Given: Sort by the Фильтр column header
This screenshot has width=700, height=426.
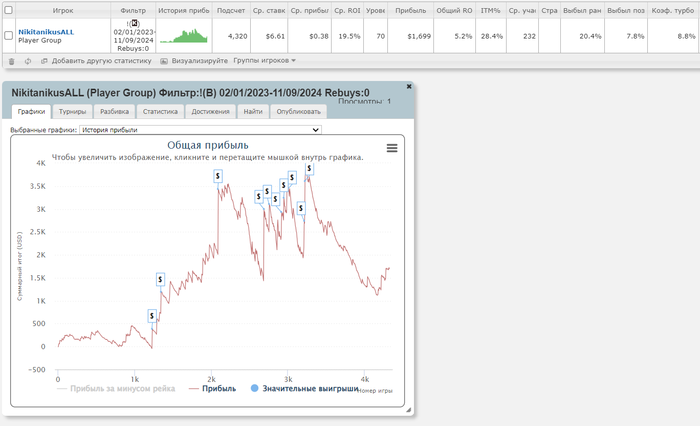Looking at the screenshot, I should [x=133, y=10].
